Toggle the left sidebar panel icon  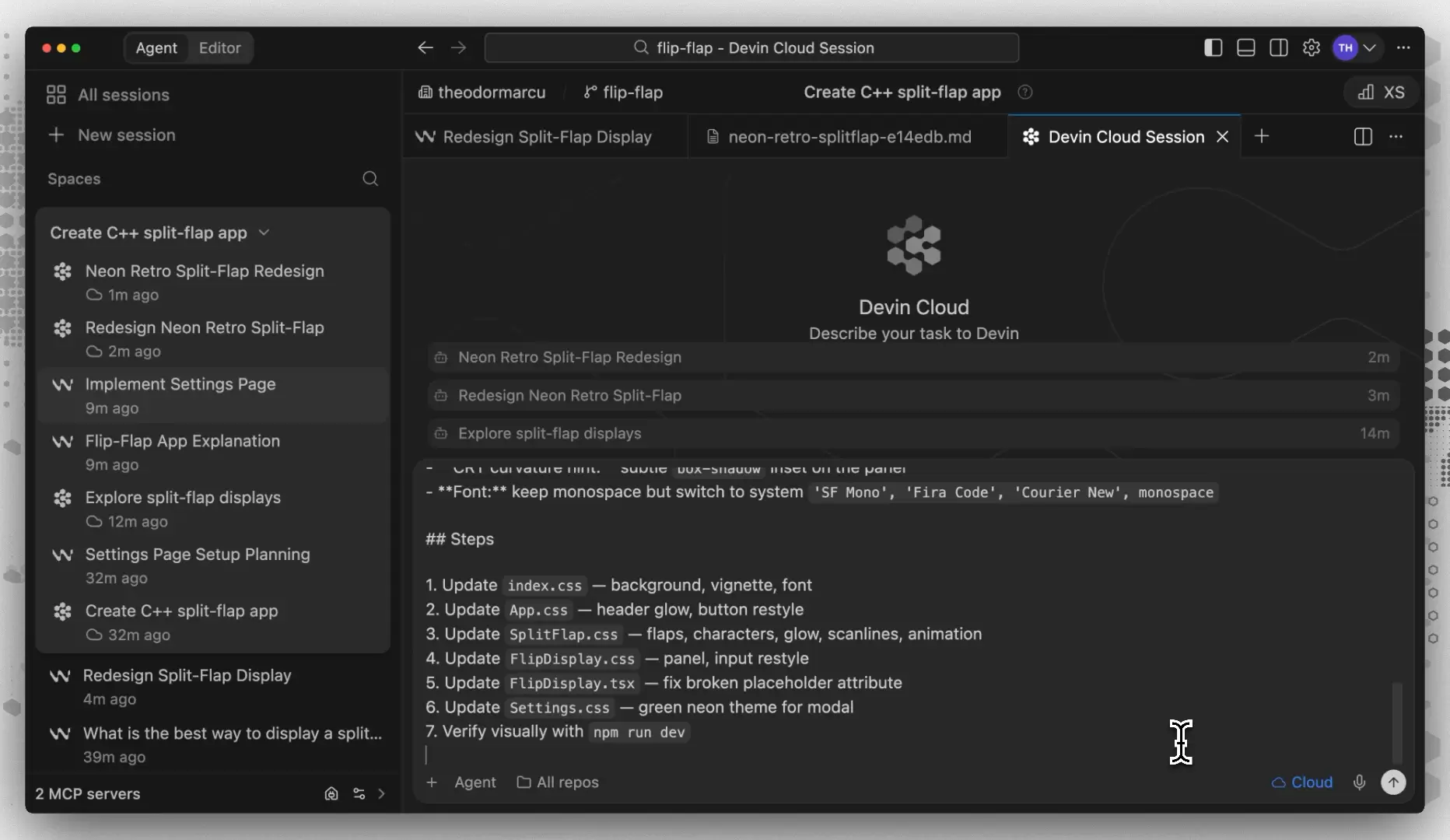coord(1213,48)
